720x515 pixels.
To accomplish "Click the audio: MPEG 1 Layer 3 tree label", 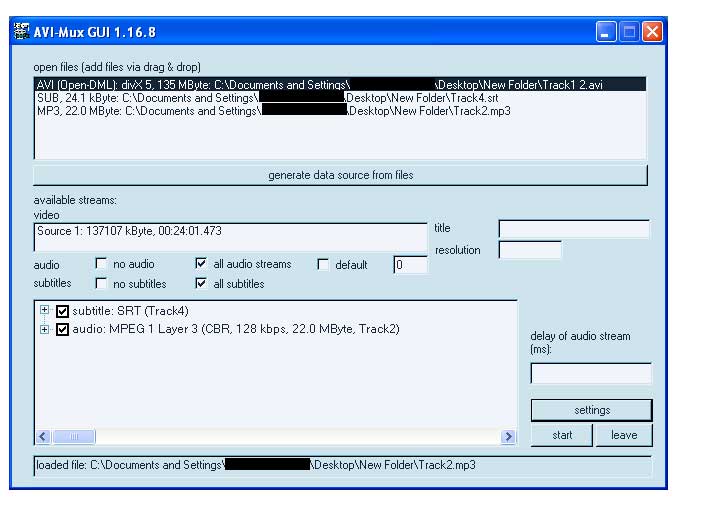I will coord(236,329).
